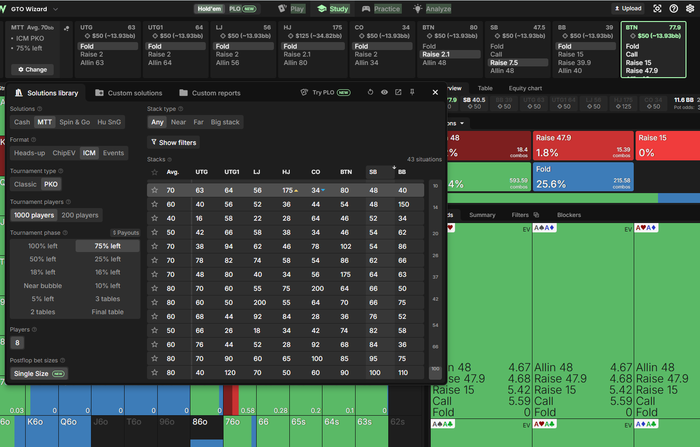Click the swap icon beside MTT Avg. 70bb
This screenshot has height=447, width=700.
click(67, 28)
